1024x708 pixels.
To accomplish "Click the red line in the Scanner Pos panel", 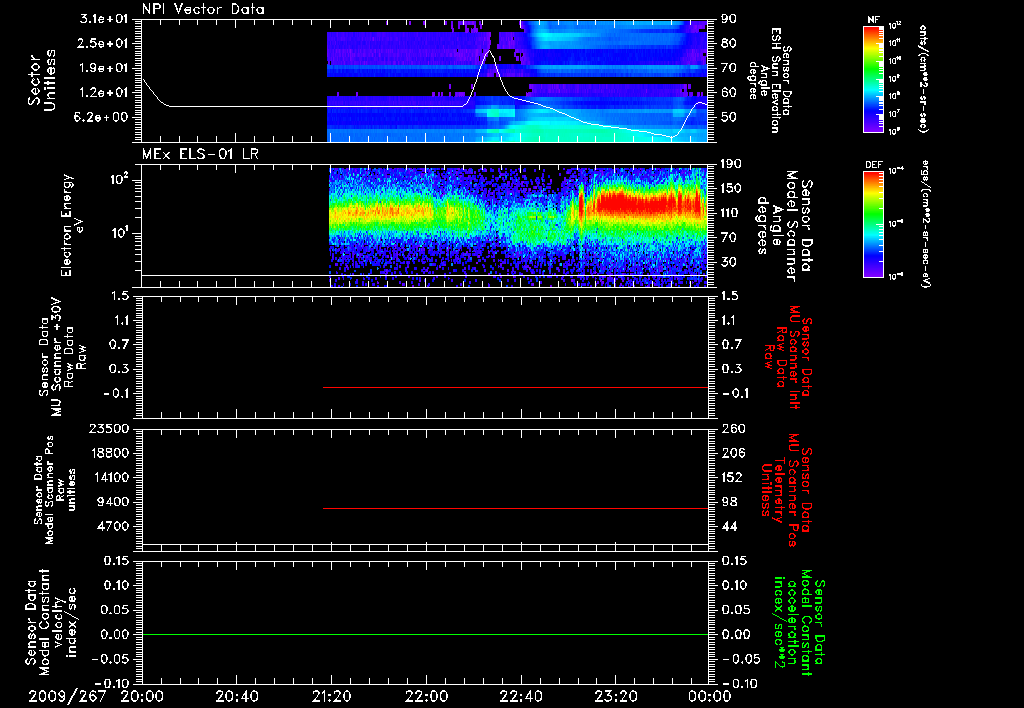I will [516, 508].
